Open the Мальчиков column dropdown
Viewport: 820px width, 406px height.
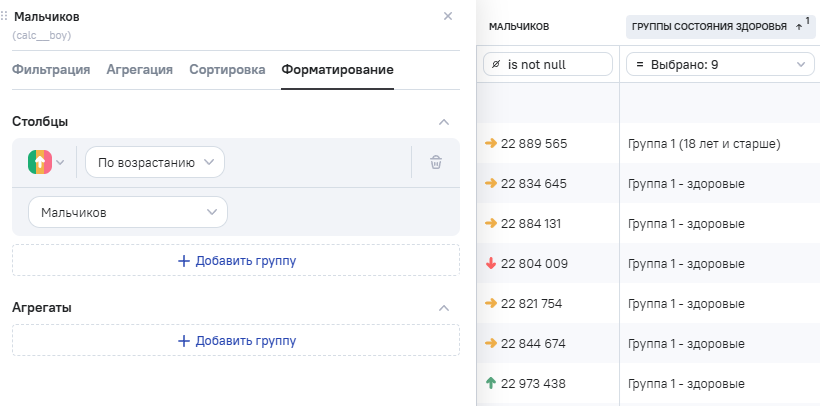(128, 212)
